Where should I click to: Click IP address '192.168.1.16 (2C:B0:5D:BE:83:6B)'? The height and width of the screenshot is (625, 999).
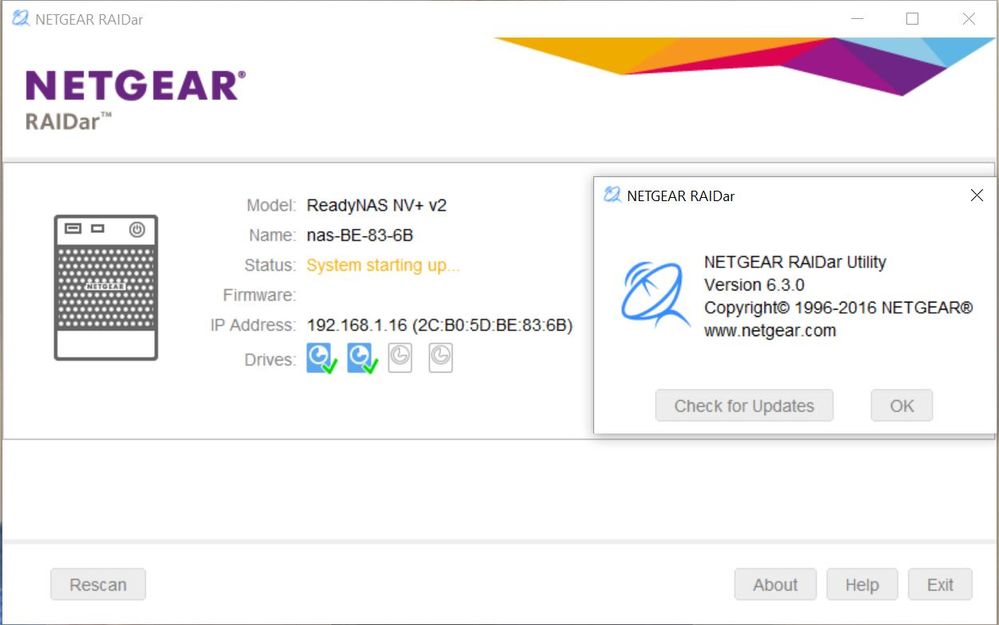440,326
